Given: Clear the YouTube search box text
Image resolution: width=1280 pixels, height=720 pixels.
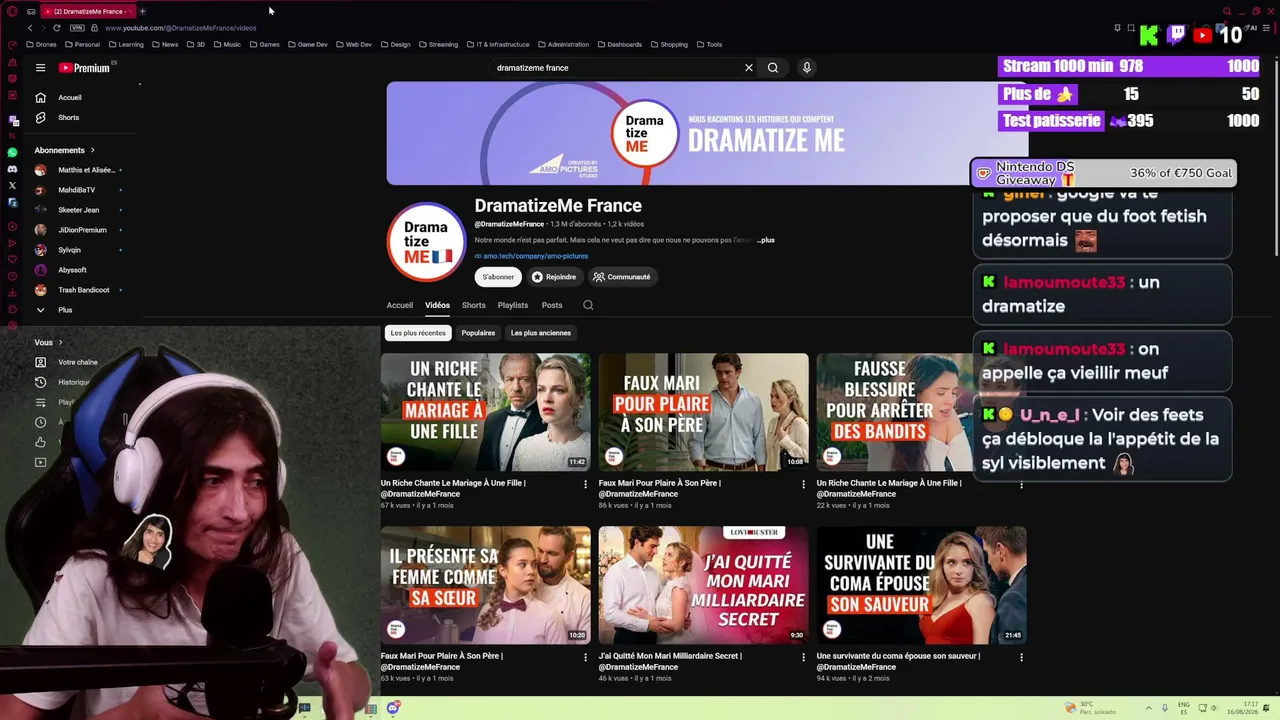Looking at the screenshot, I should click(x=748, y=68).
